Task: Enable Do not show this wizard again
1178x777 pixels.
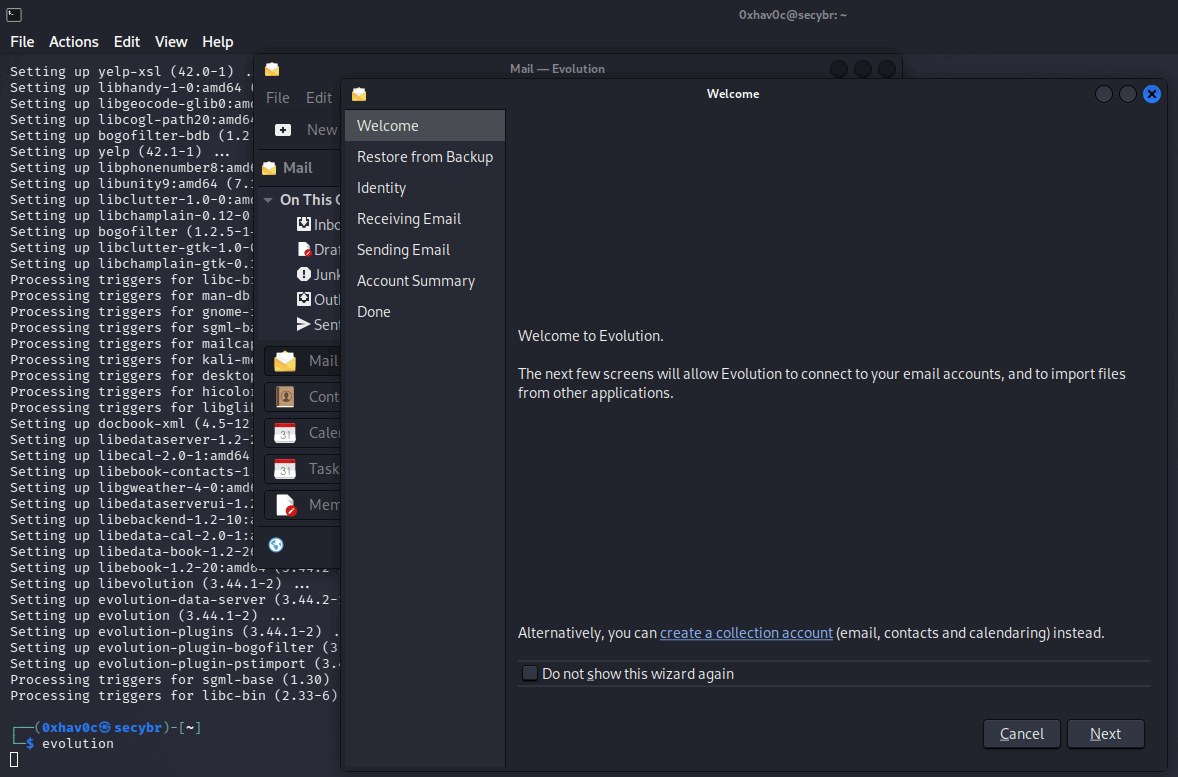Action: click(x=530, y=673)
